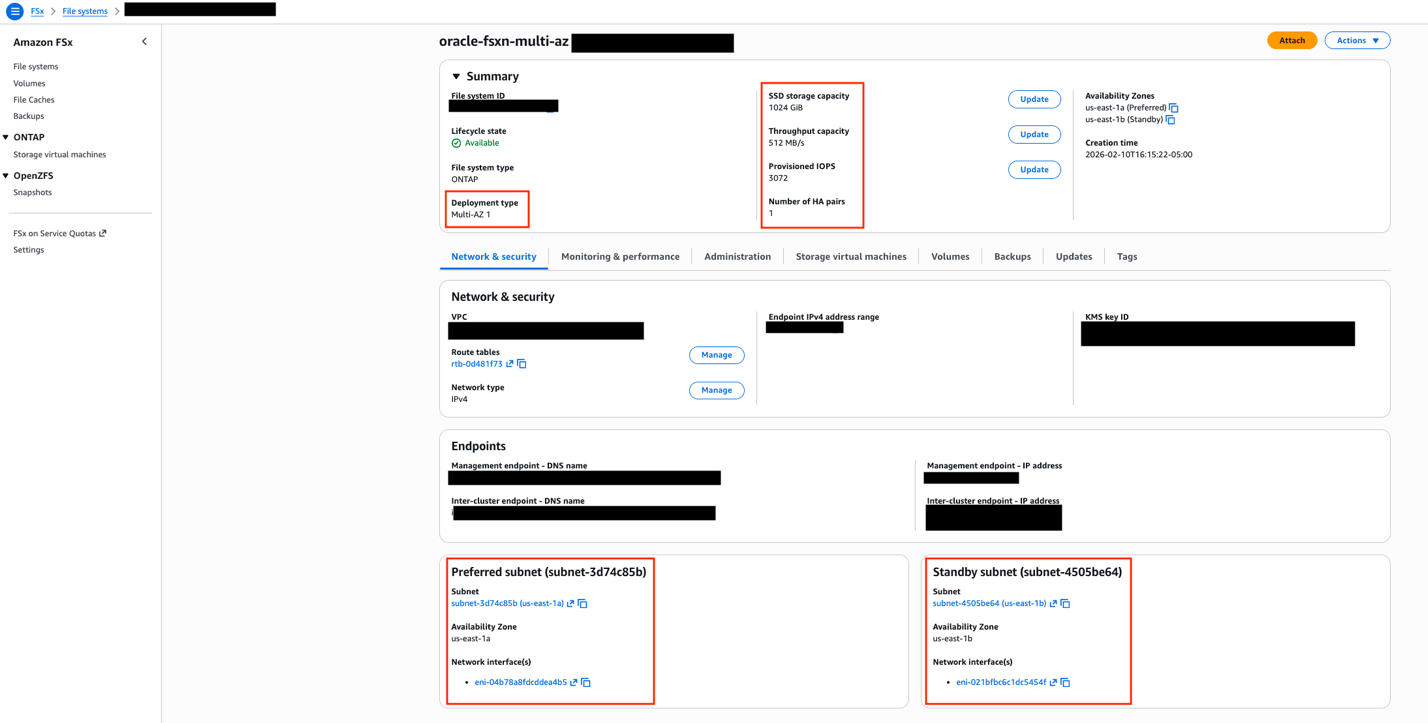The image size is (1428, 723).
Task: Open the Storage virtual machines tab
Action: (851, 257)
